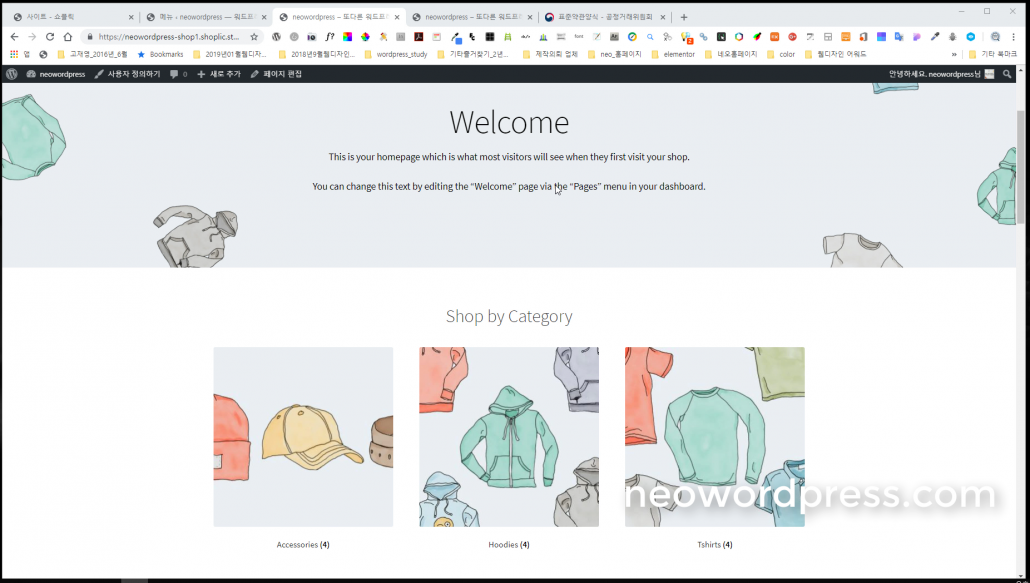The height and width of the screenshot is (583, 1030).
Task: Open a new browser tab
Action: [684, 17]
